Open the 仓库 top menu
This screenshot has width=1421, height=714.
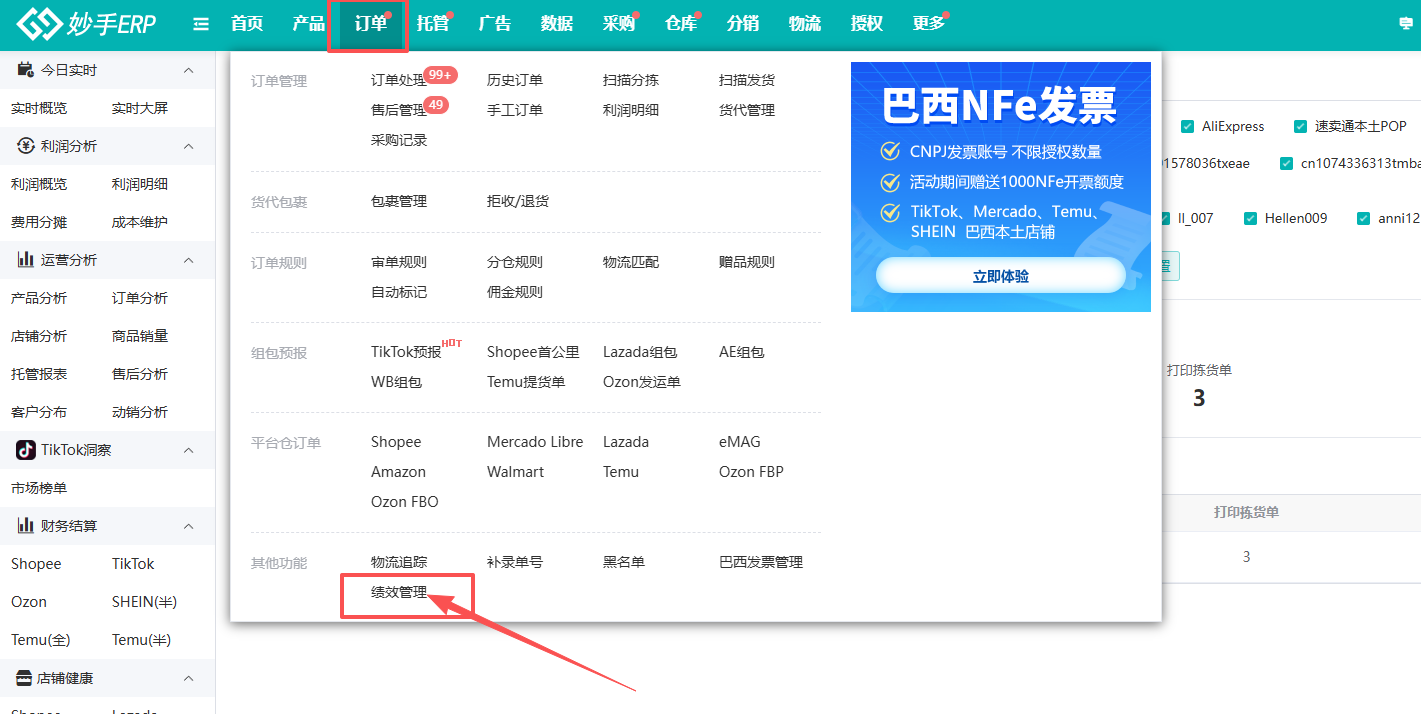(x=681, y=24)
